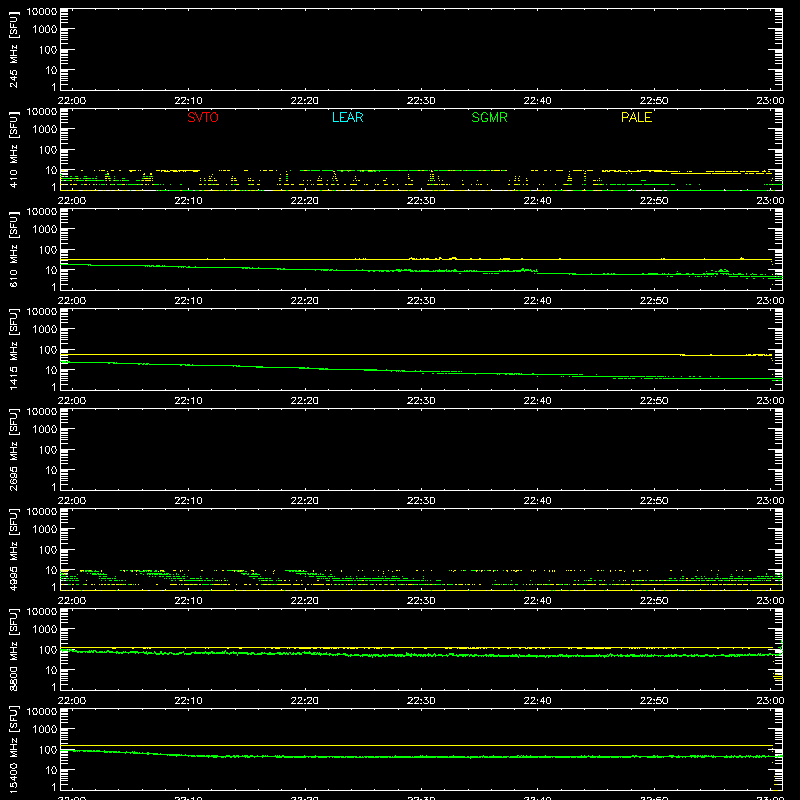Image resolution: width=800 pixels, height=800 pixels.
Task: Select the 410 MHz [SFU] axis title
Action: click(x=14, y=150)
